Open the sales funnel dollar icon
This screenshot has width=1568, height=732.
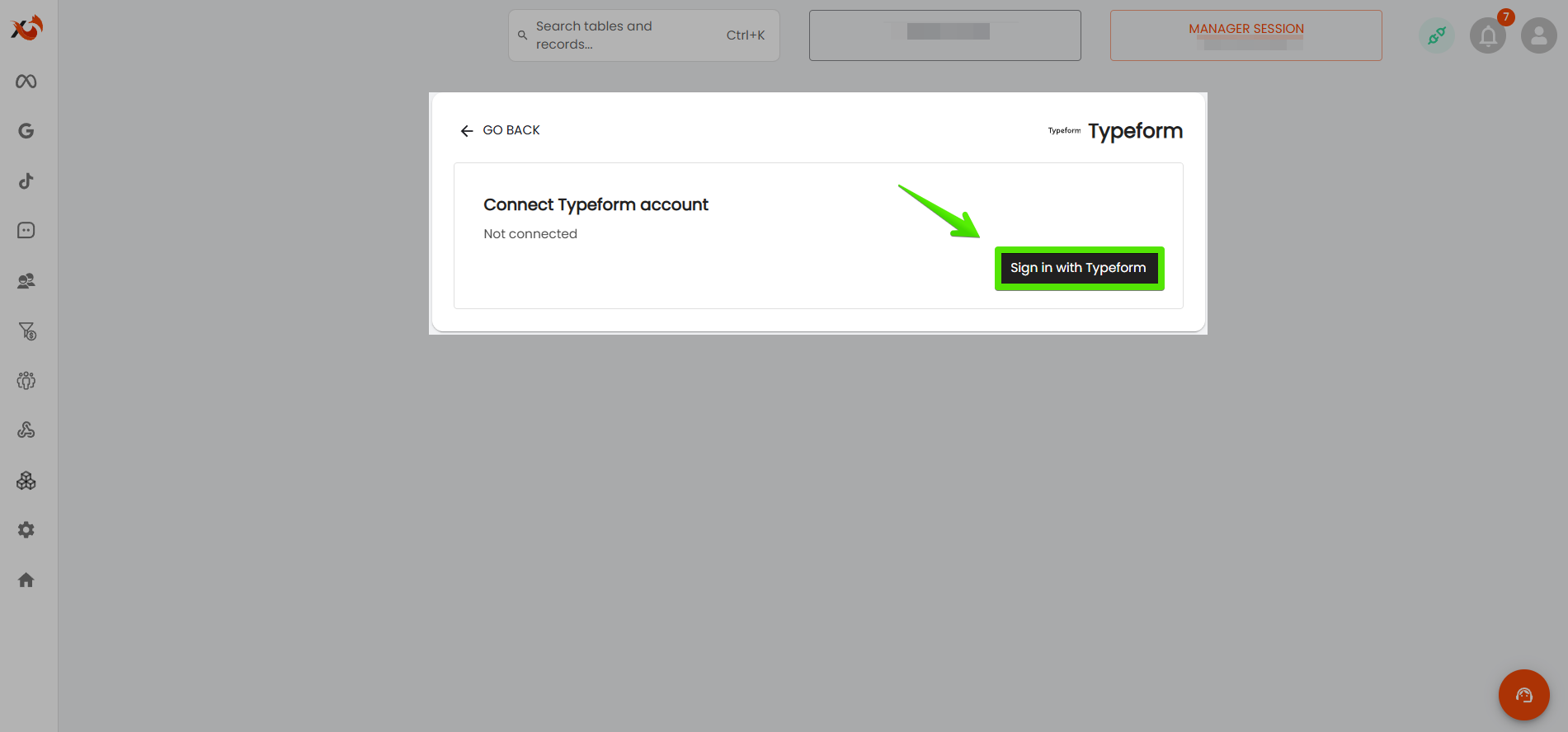(27, 331)
